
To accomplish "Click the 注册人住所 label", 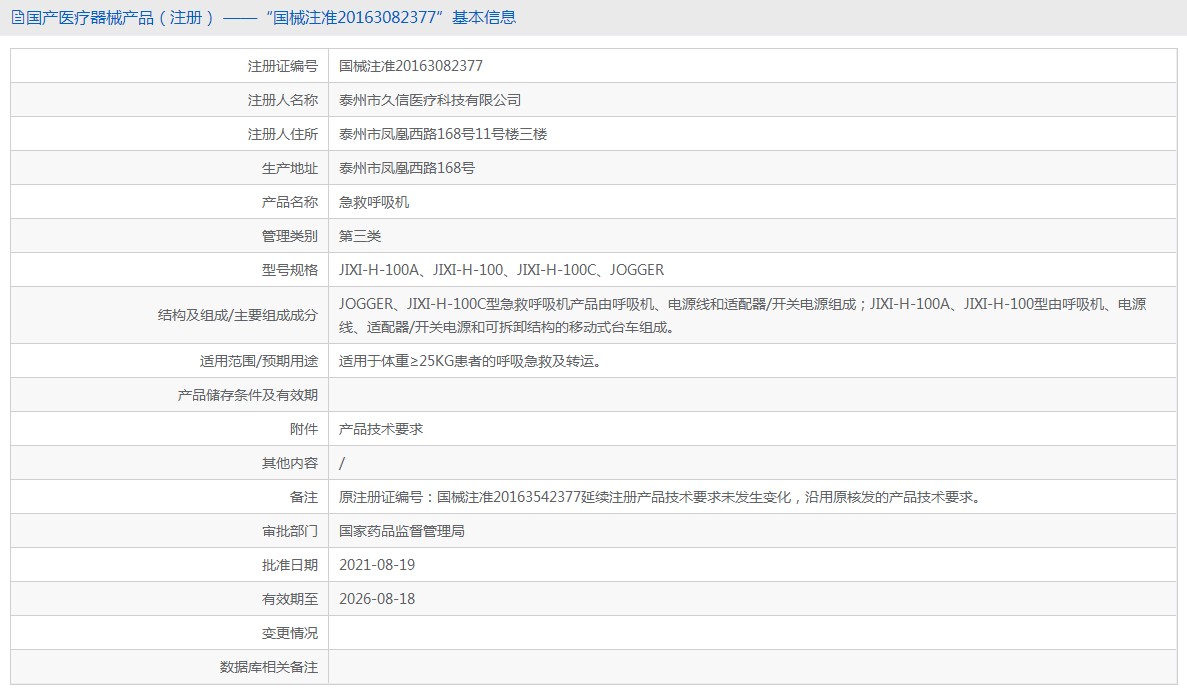I will pyautogui.click(x=282, y=134).
